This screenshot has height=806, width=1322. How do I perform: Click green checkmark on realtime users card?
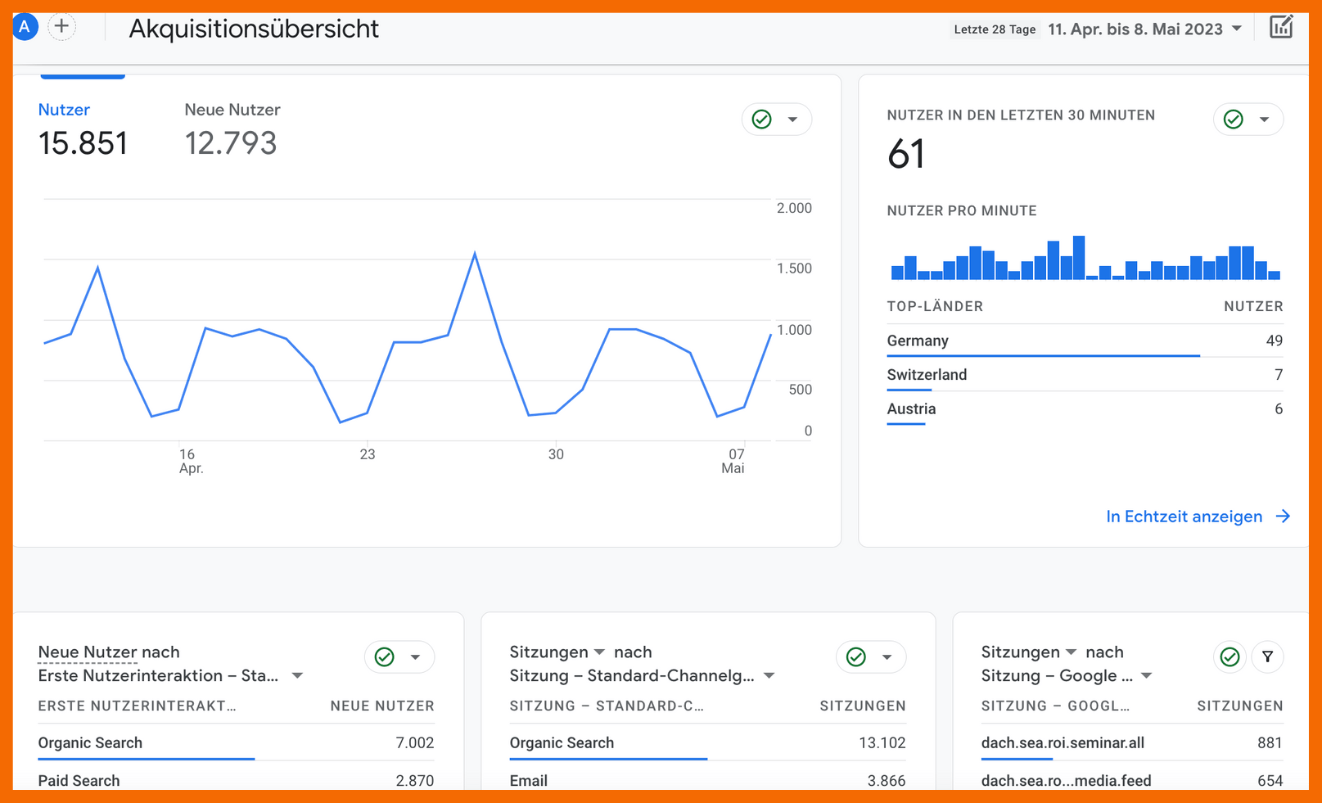(1234, 120)
